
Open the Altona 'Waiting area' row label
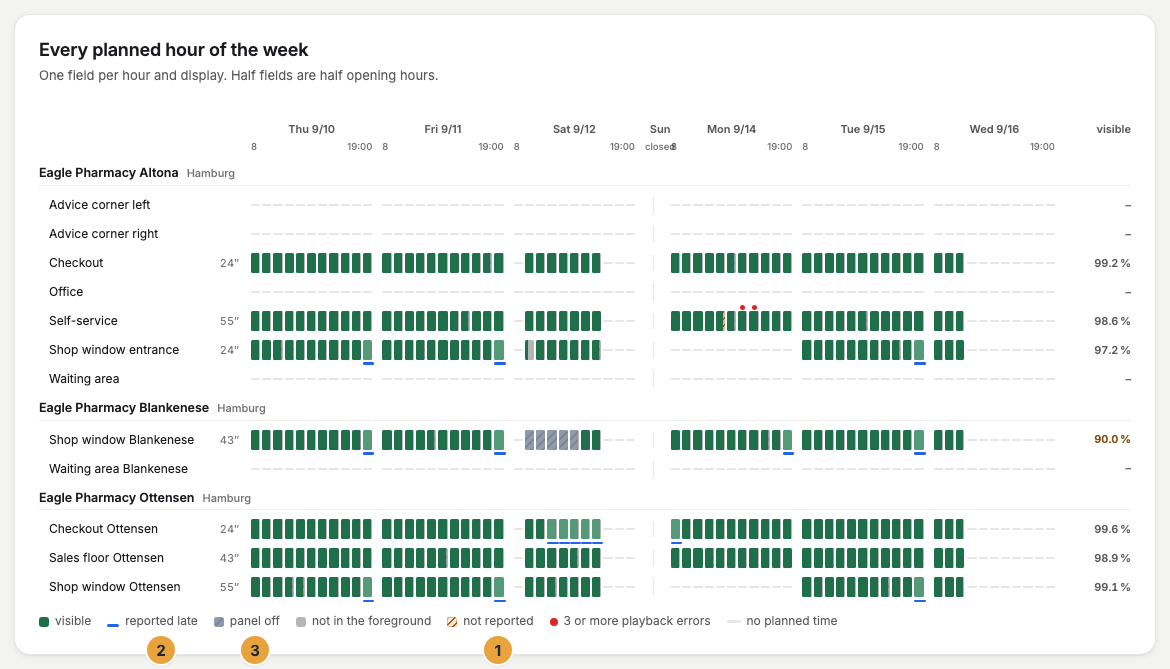(x=84, y=379)
